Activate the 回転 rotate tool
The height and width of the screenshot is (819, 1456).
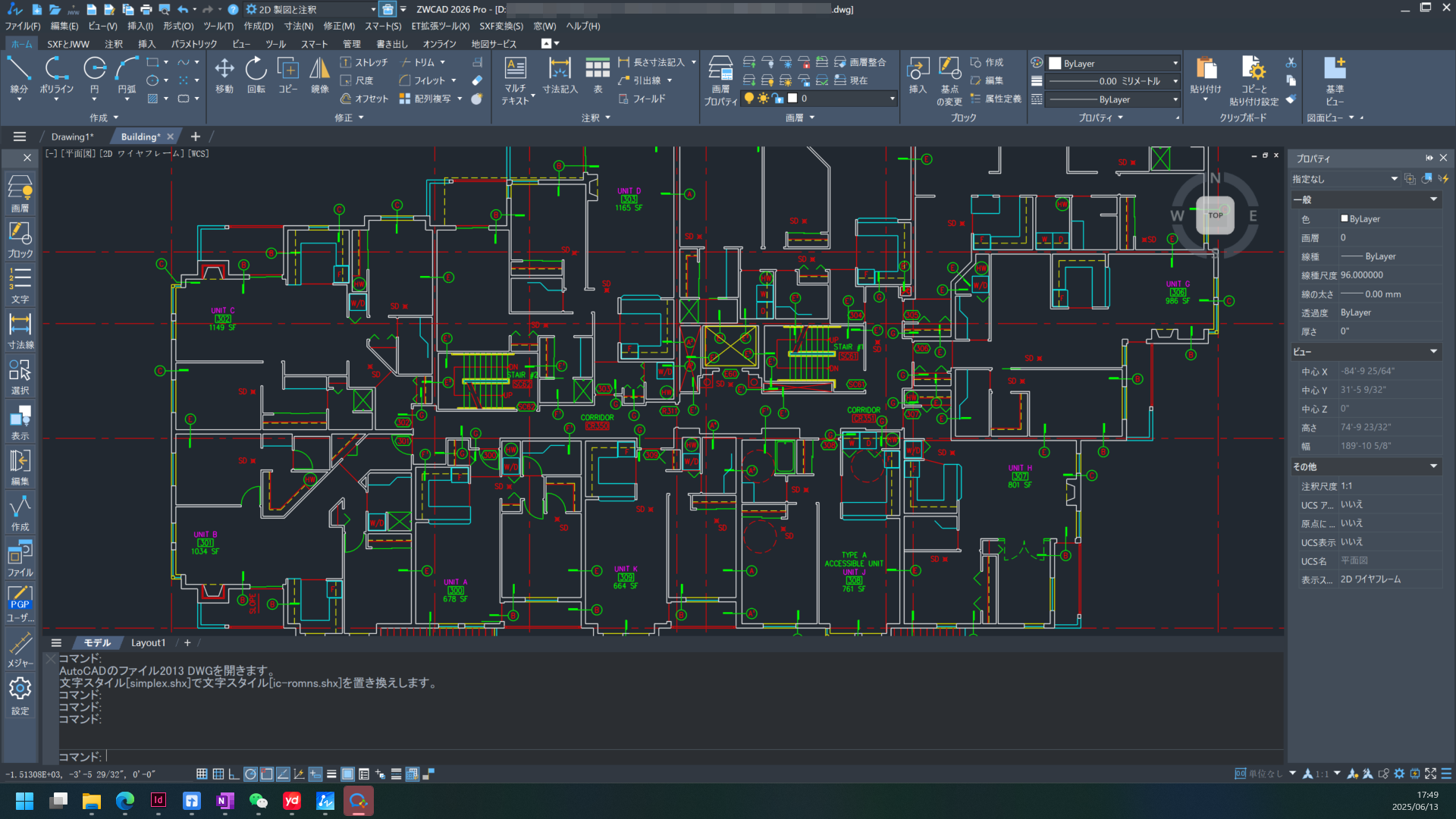click(256, 75)
